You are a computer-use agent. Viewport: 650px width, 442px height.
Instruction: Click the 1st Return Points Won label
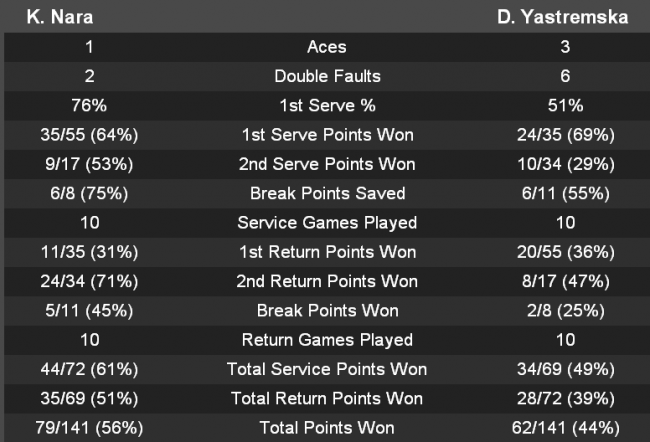coord(327,253)
